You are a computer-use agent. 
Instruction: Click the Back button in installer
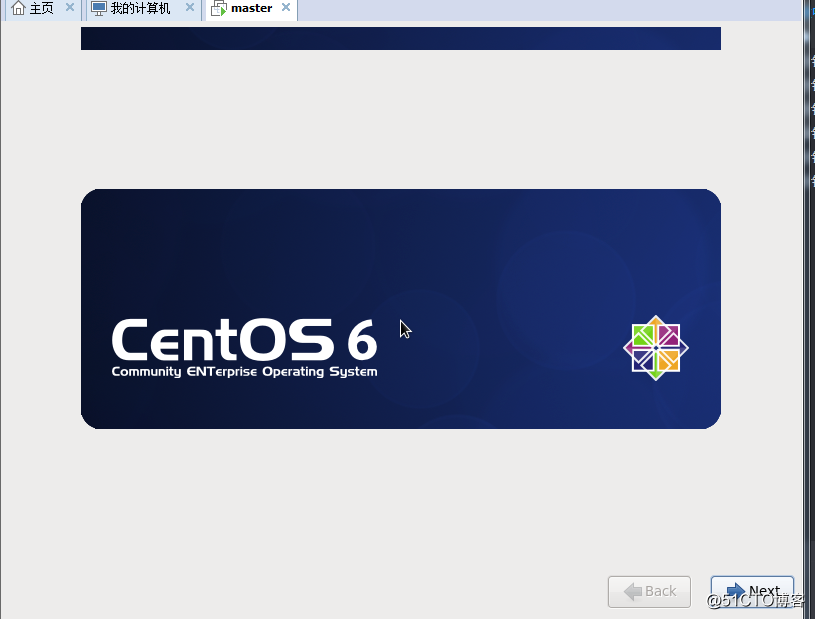[x=649, y=591]
